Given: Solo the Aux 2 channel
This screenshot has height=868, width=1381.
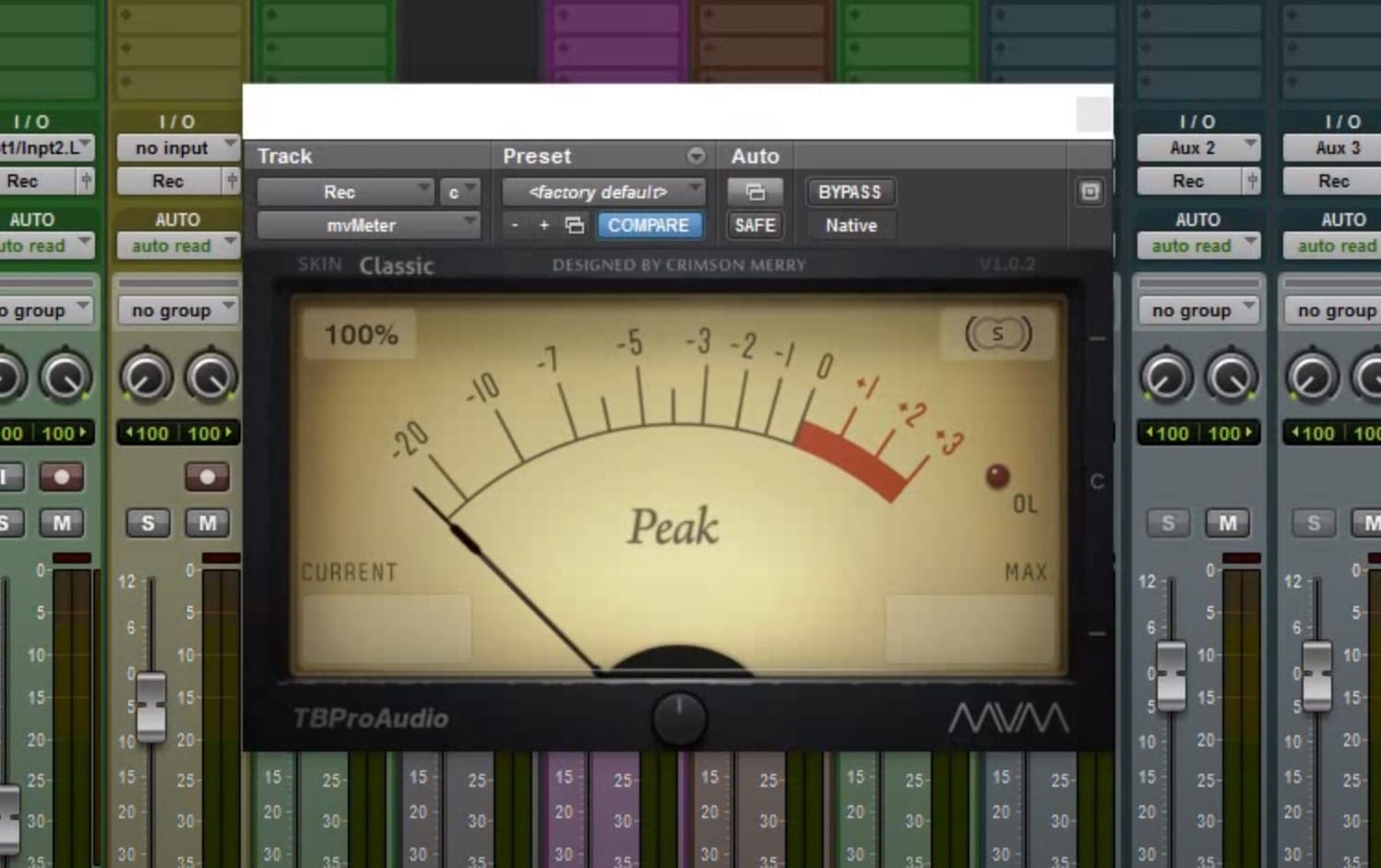Looking at the screenshot, I should pyautogui.click(x=1168, y=523).
